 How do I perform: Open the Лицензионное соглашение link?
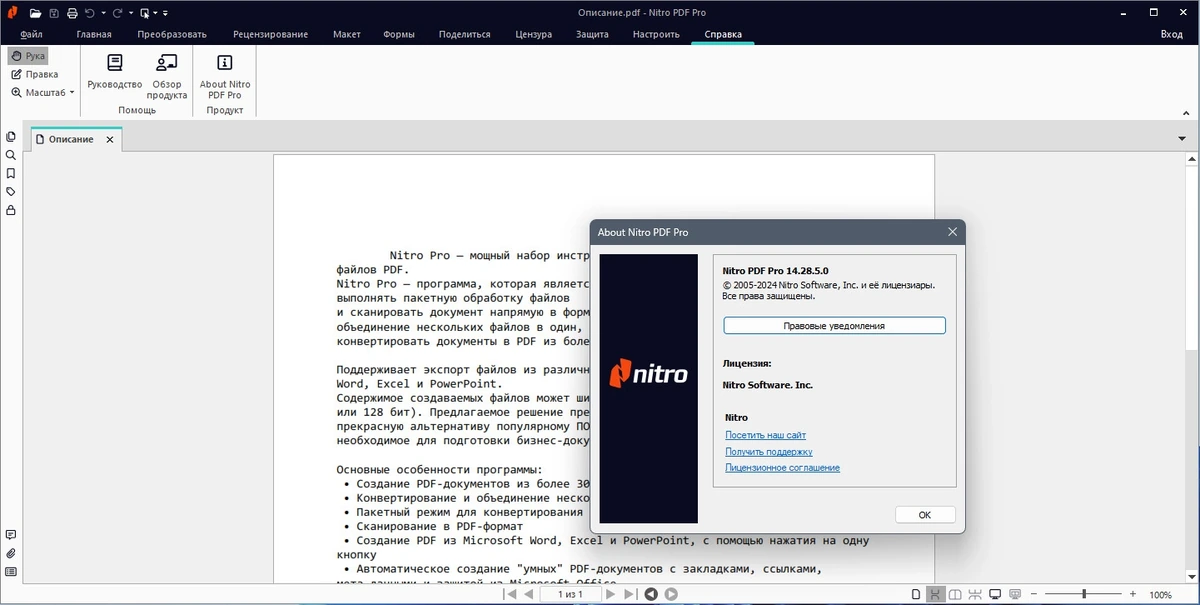click(x=782, y=467)
